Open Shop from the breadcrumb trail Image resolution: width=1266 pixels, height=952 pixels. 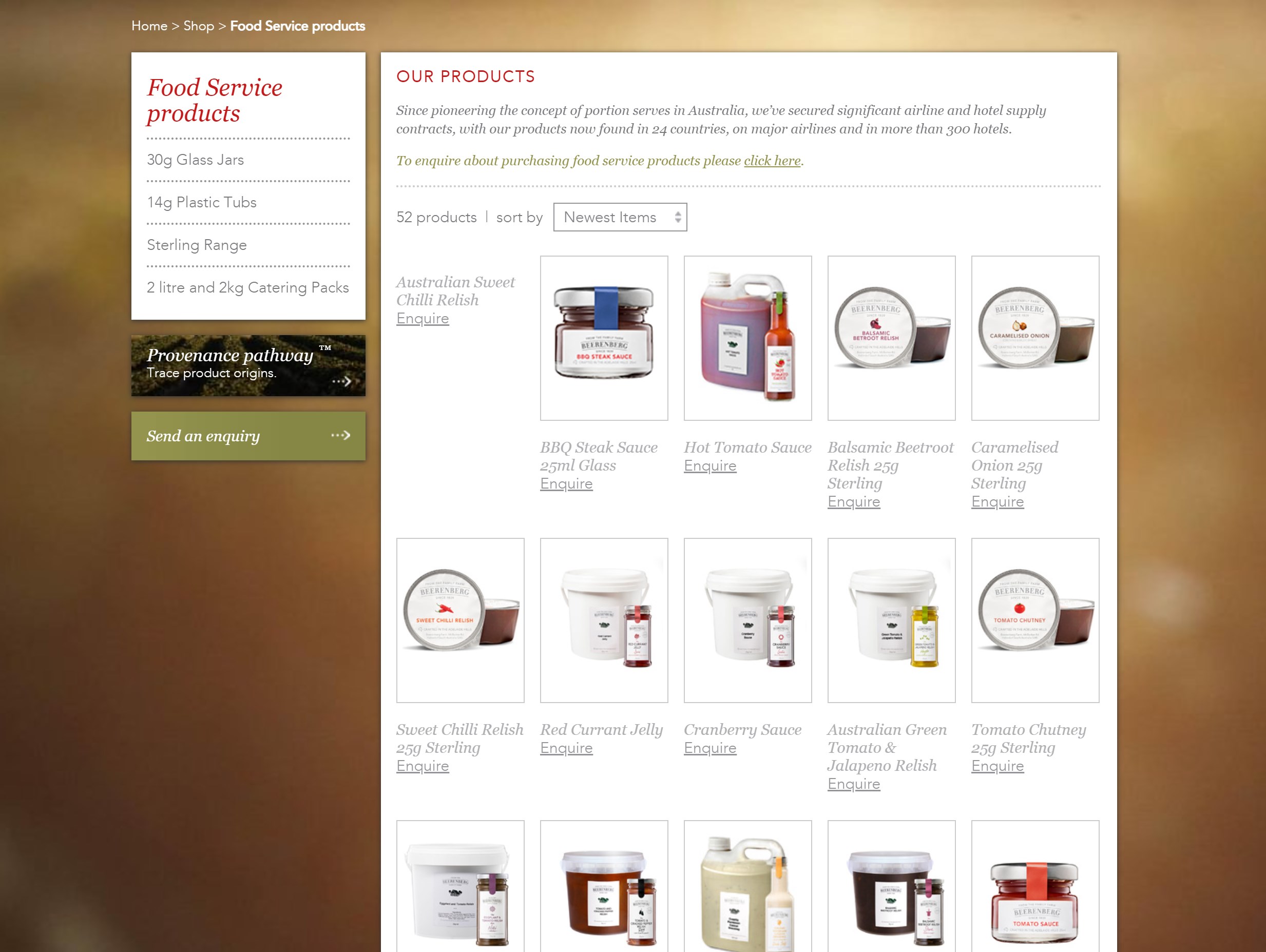click(x=198, y=26)
